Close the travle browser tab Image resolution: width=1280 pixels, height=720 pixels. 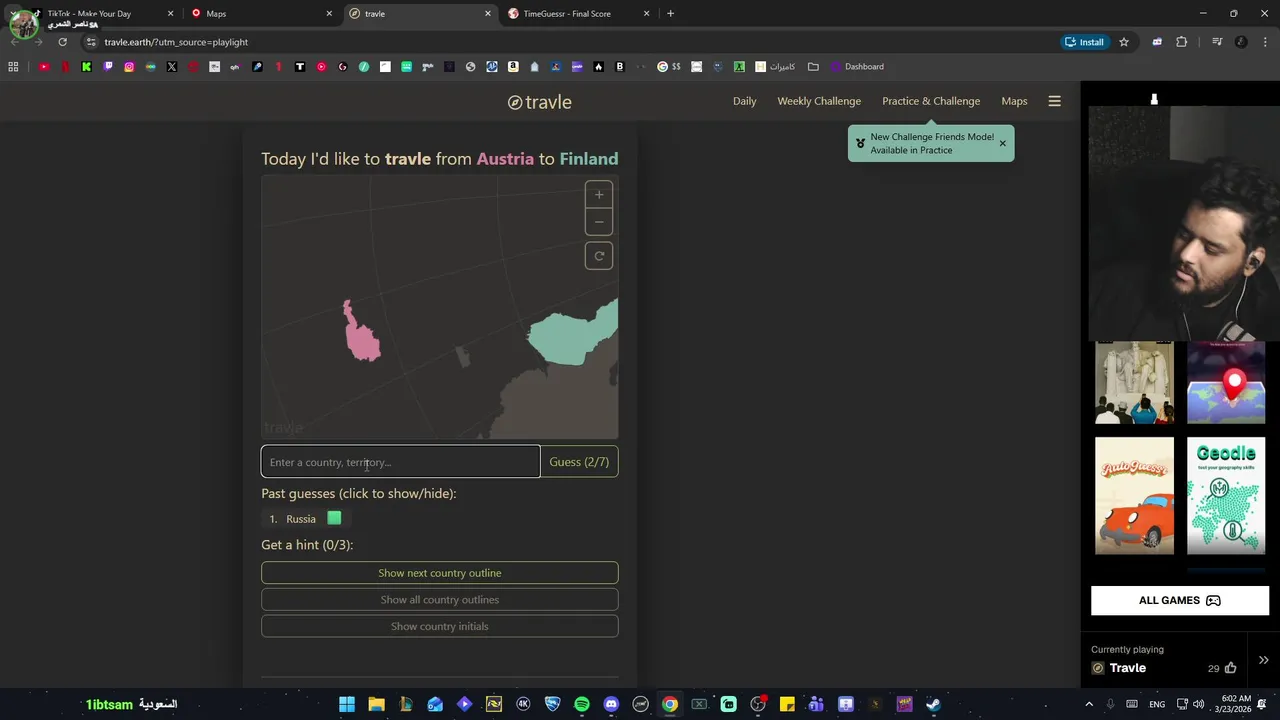point(488,14)
